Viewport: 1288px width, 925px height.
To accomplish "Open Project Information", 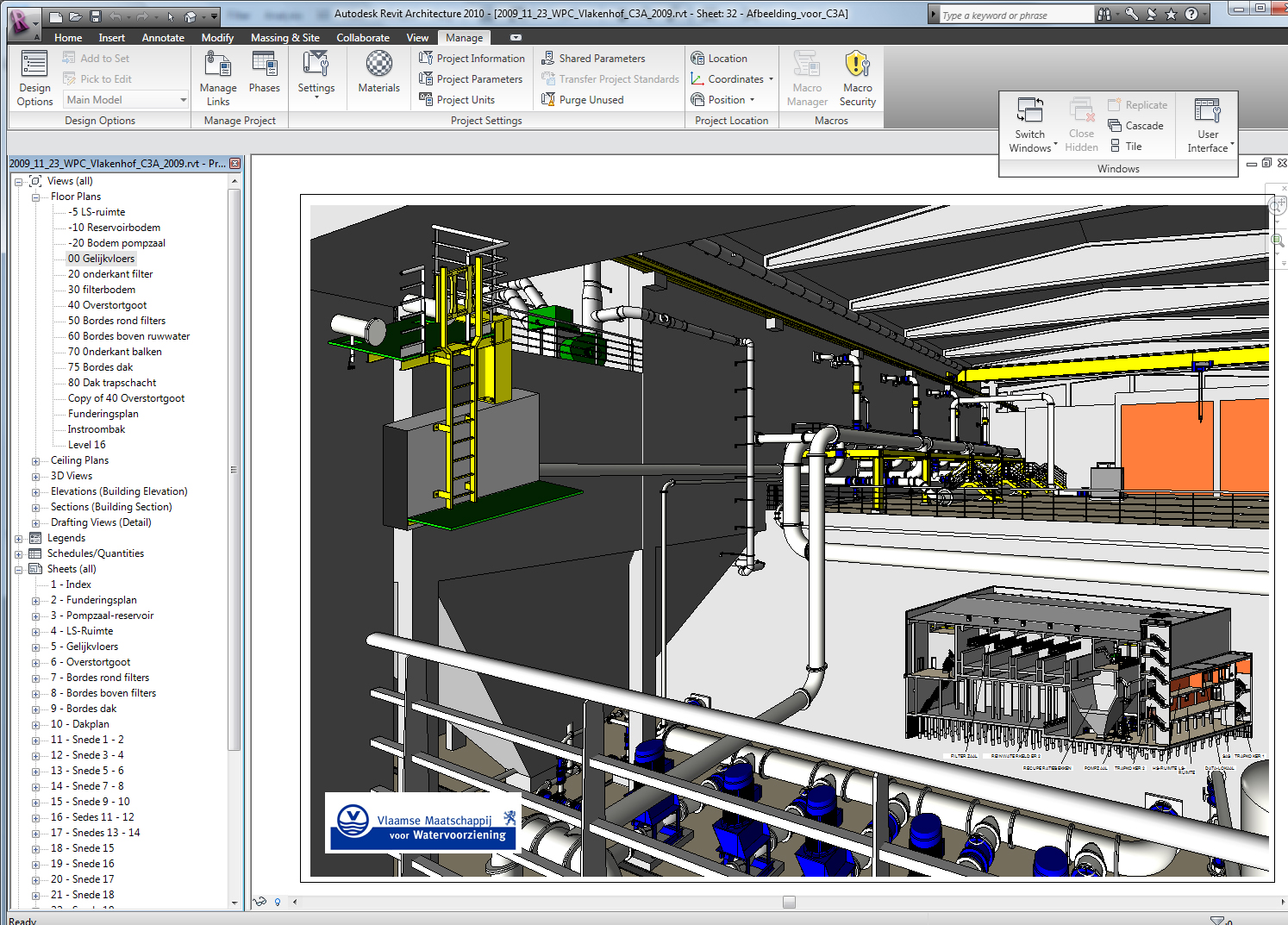I will click(x=472, y=59).
